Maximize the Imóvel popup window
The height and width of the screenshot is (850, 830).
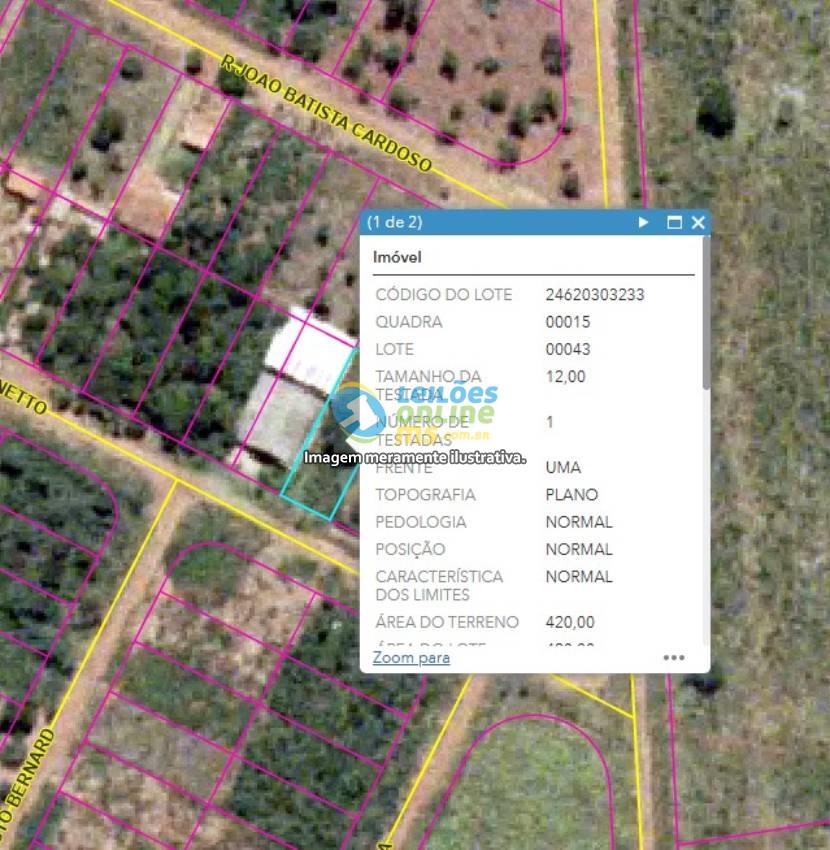pos(674,222)
